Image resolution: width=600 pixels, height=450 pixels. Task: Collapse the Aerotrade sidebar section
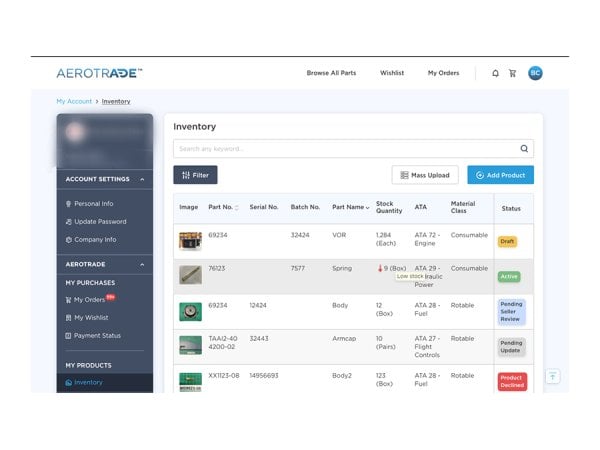point(142,265)
